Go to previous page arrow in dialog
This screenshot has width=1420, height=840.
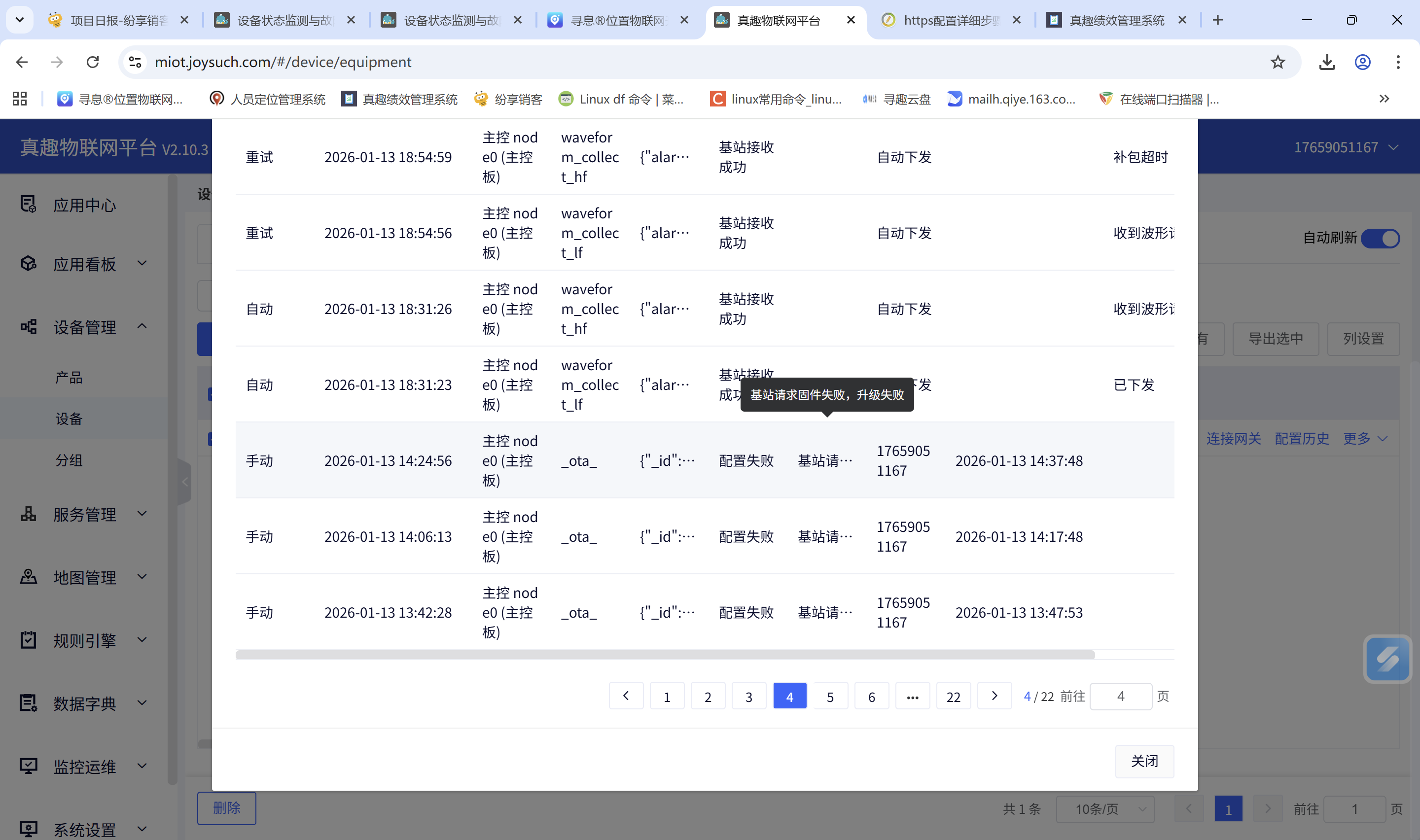pyautogui.click(x=626, y=696)
